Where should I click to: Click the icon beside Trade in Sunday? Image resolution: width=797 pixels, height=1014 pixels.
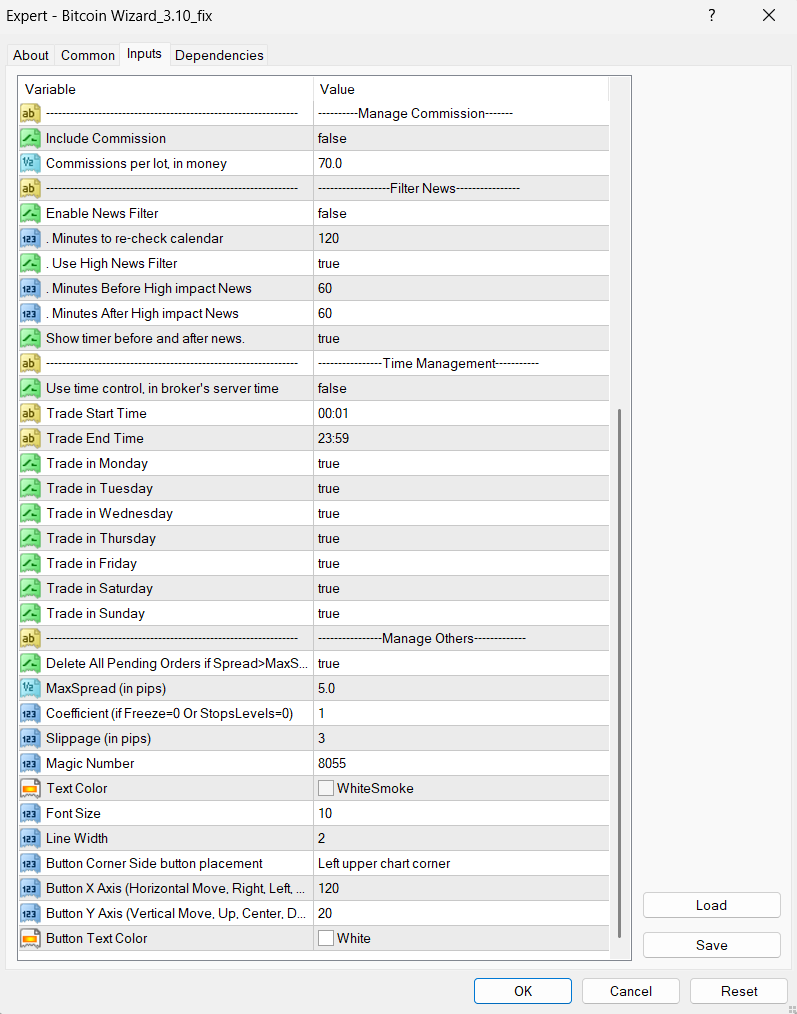[30, 614]
